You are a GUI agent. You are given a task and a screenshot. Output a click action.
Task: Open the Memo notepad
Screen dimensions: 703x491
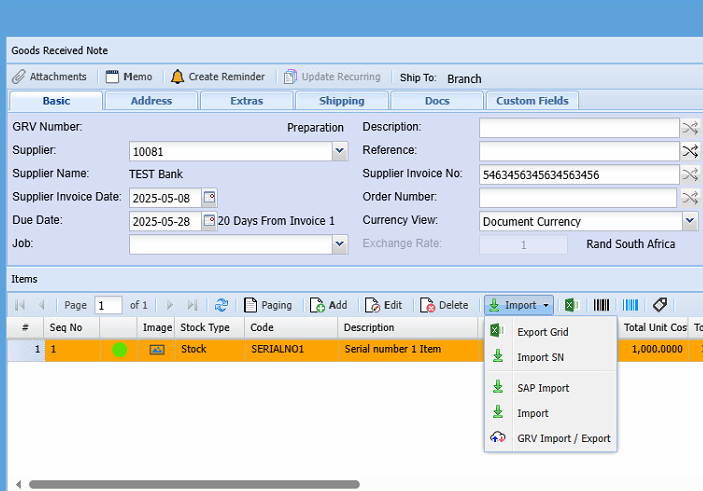(129, 77)
